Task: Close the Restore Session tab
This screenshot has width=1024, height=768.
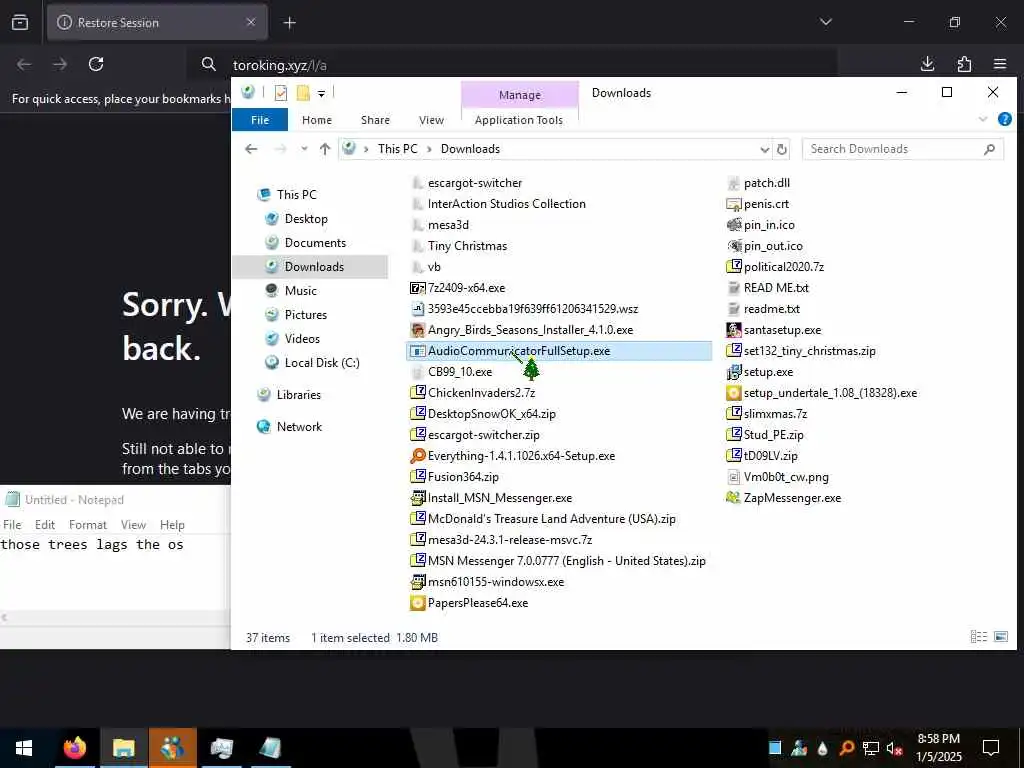Action: [x=251, y=22]
